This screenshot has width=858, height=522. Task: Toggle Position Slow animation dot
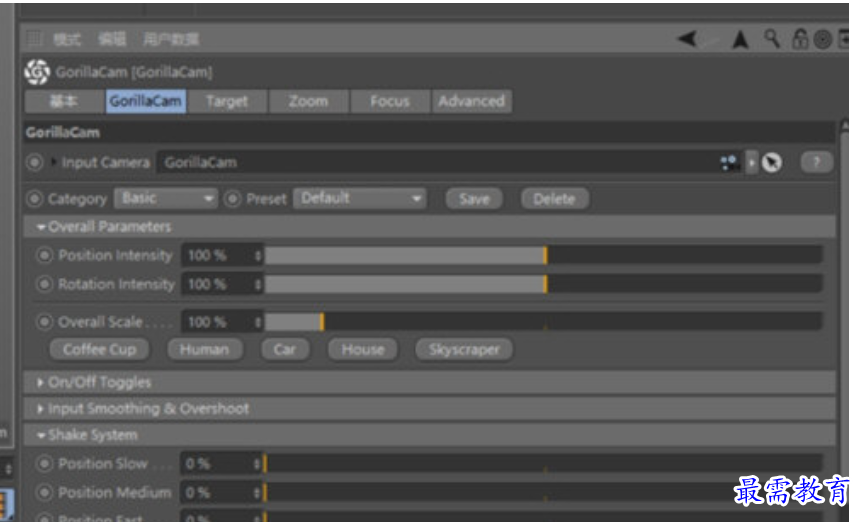(x=44, y=464)
